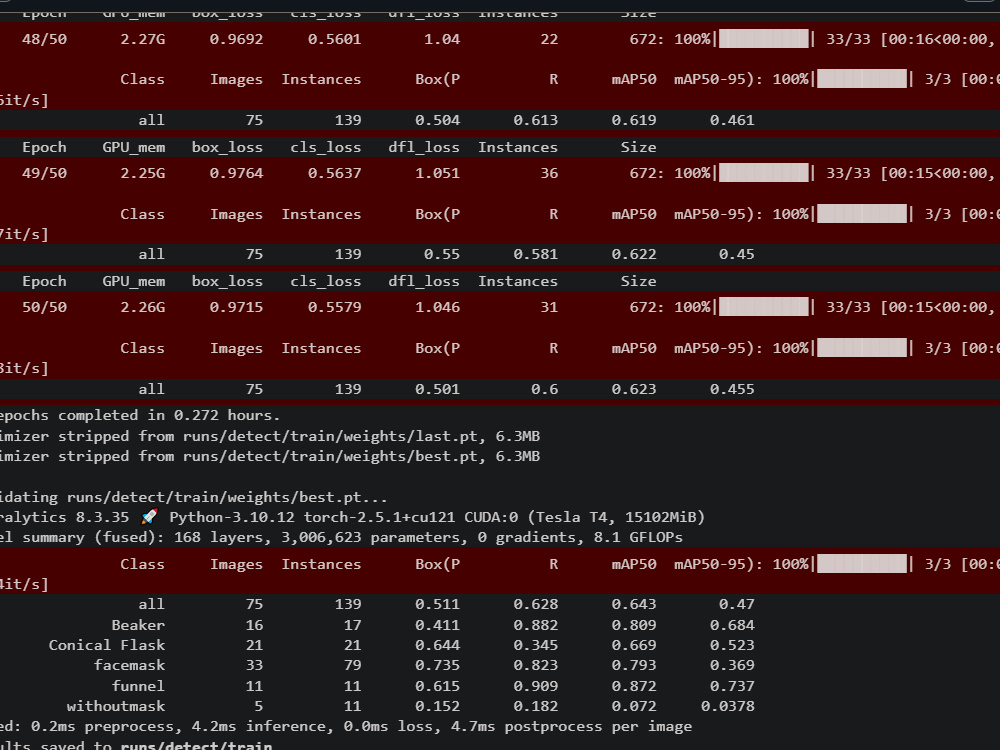
Task: Select box_loss value '0.9764'
Action: 236,173
